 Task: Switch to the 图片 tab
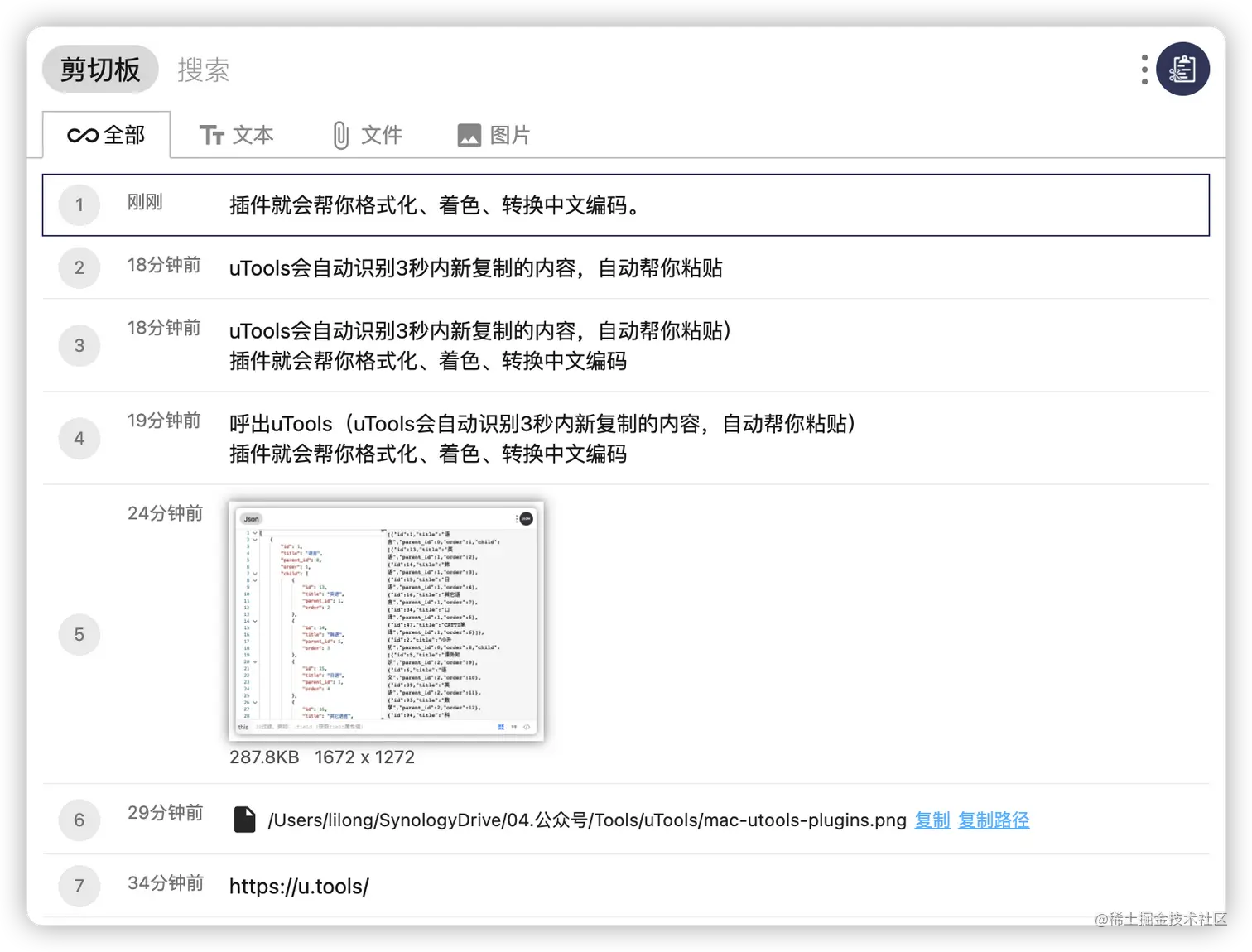[x=494, y=135]
